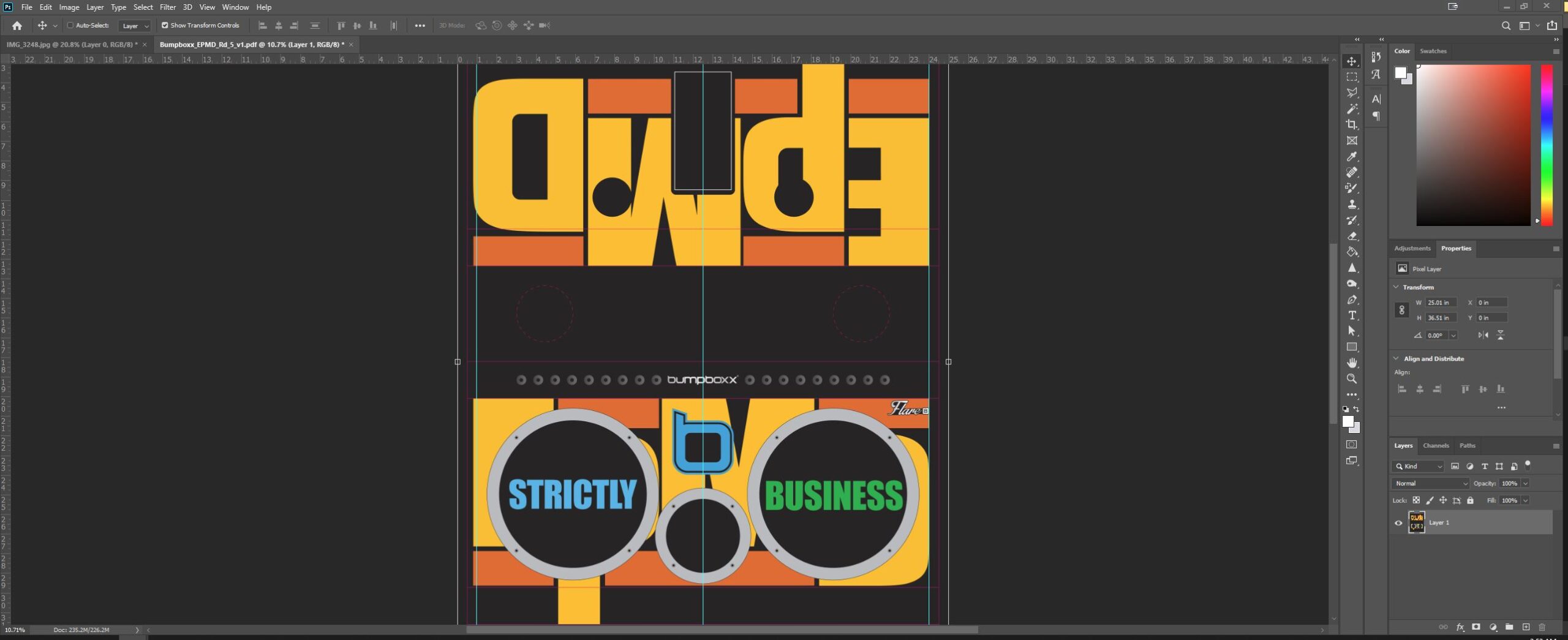The height and width of the screenshot is (640, 1568).
Task: Open Auto-Select Layer dropdown
Action: pos(135,26)
